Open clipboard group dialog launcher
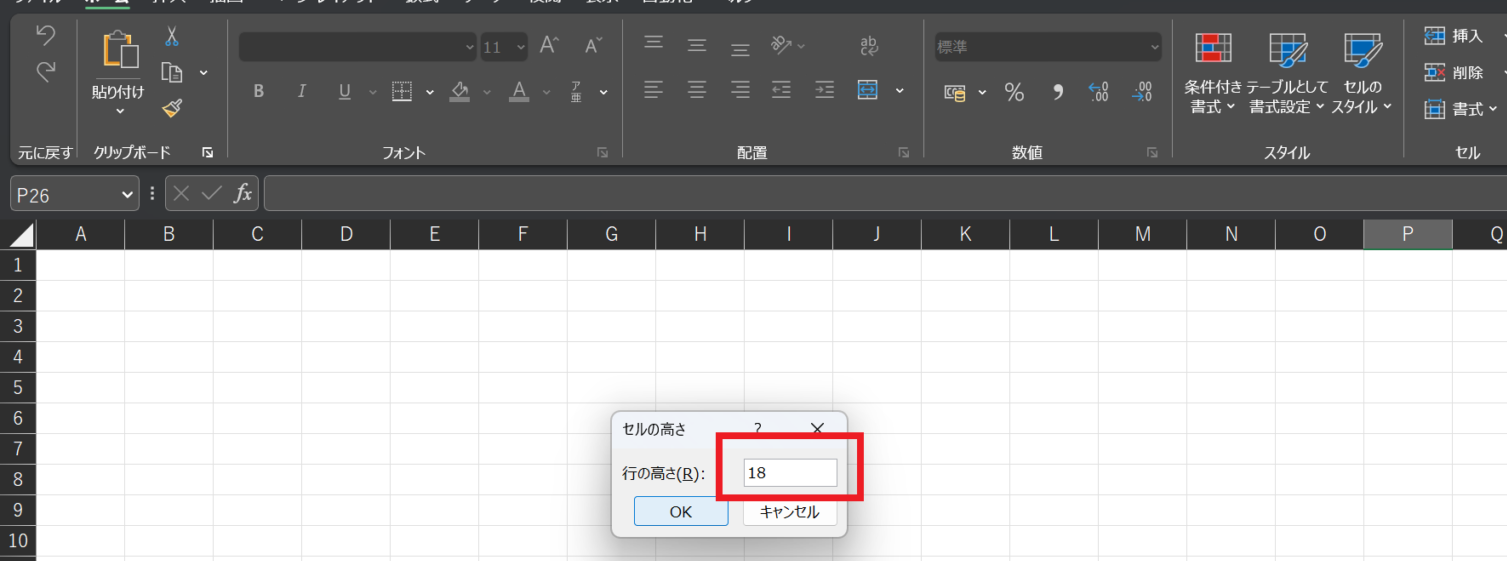The image size is (1507, 561). tap(207, 152)
